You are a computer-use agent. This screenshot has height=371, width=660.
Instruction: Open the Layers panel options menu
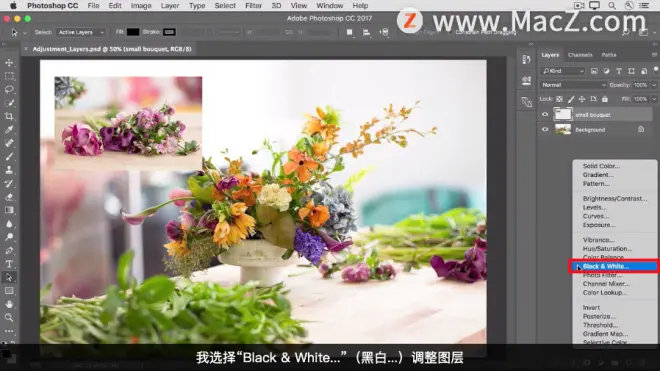pyautogui.click(x=654, y=55)
